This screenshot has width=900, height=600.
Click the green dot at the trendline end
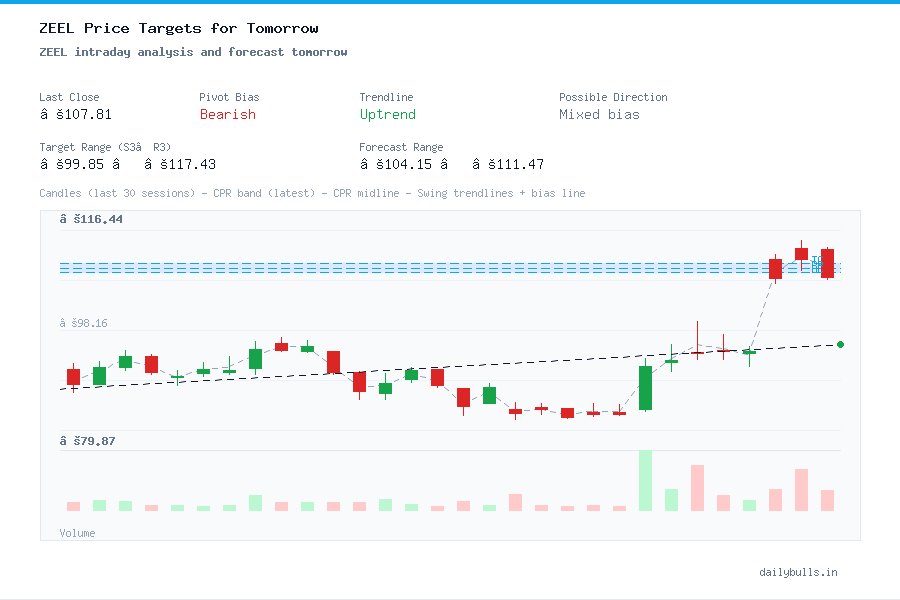[840, 344]
